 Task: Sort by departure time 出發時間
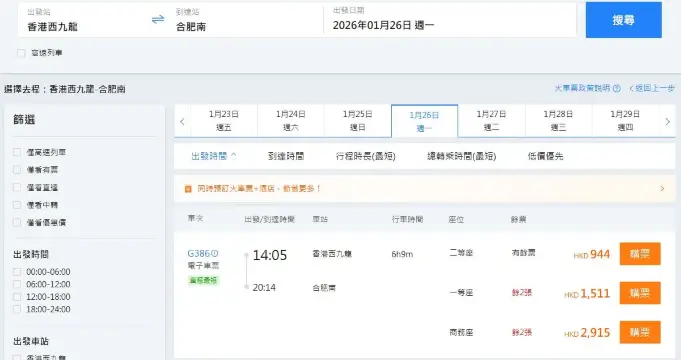click(214, 156)
